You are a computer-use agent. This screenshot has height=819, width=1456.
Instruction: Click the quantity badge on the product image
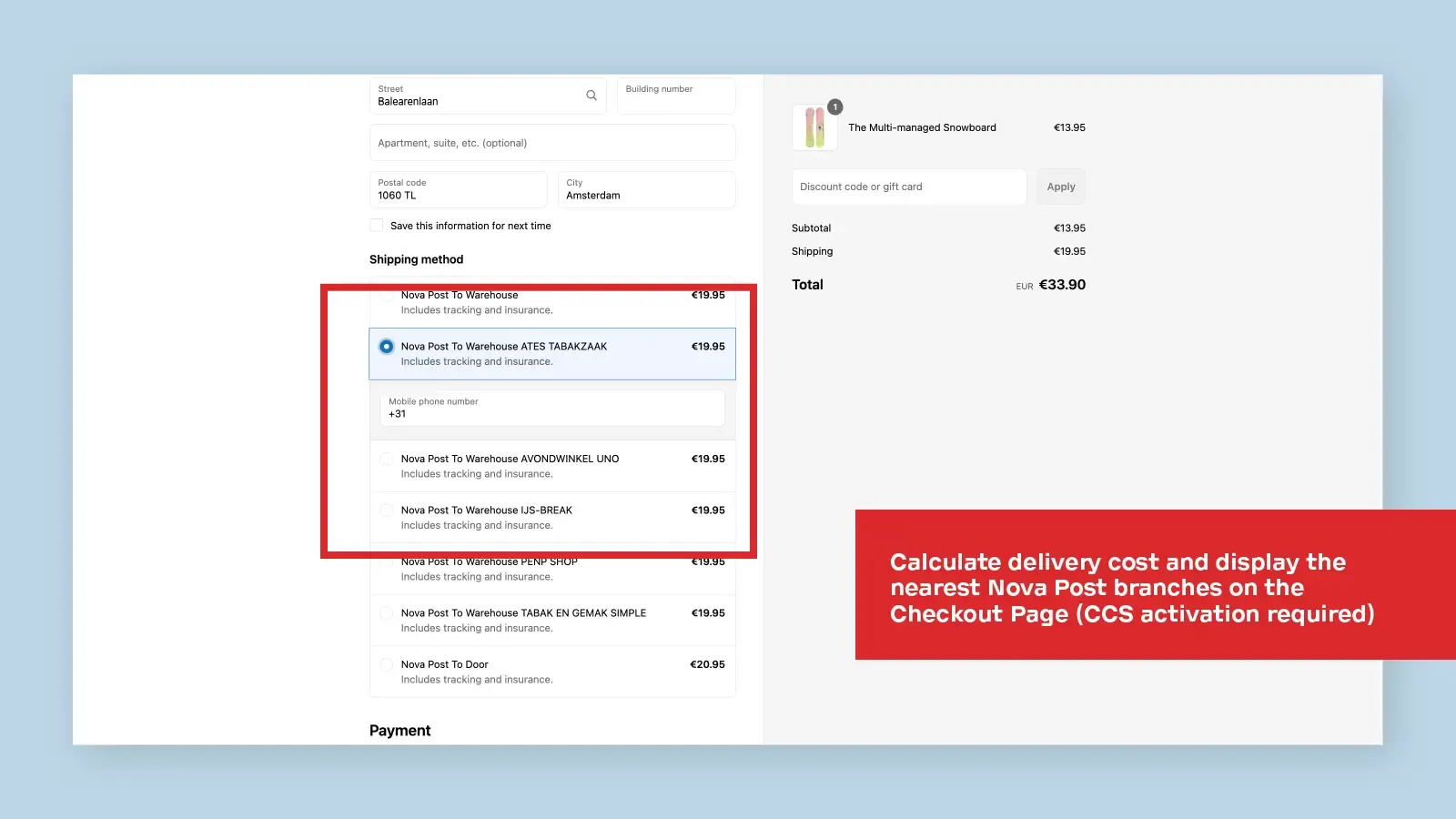(834, 106)
